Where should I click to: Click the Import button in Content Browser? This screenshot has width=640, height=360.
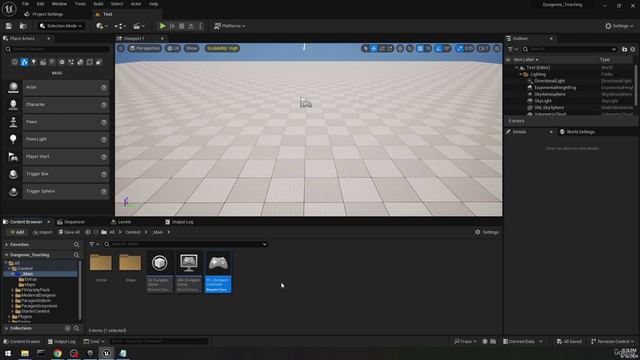[x=42, y=232]
